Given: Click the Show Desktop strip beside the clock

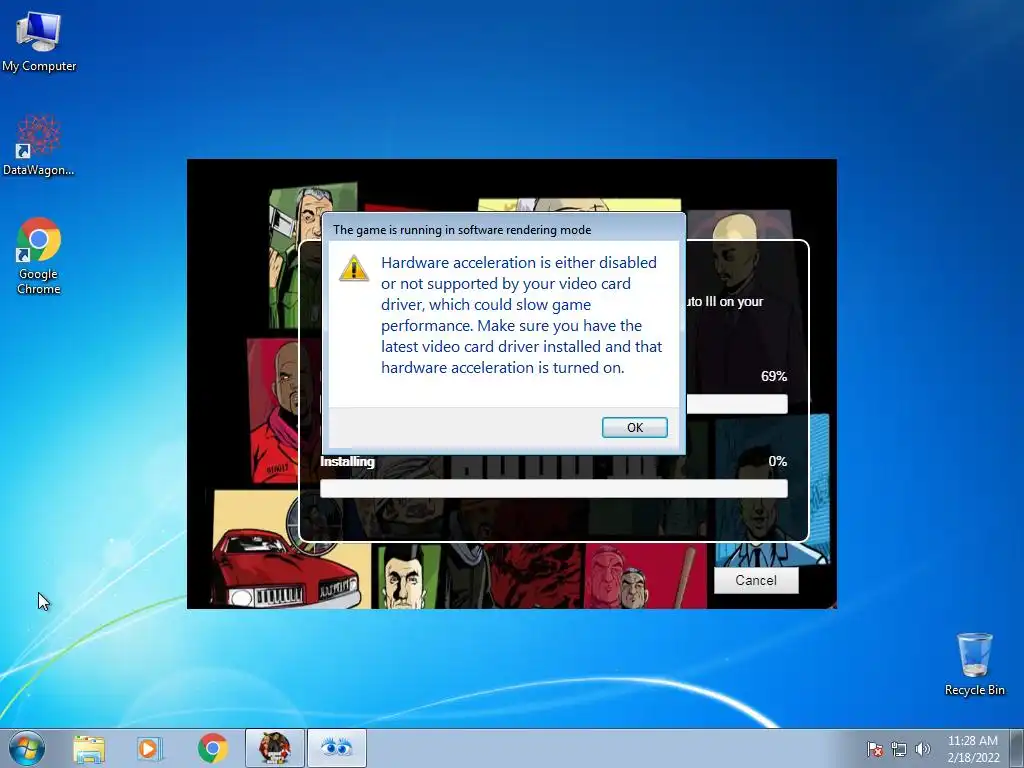Looking at the screenshot, I should pos(1016,748).
